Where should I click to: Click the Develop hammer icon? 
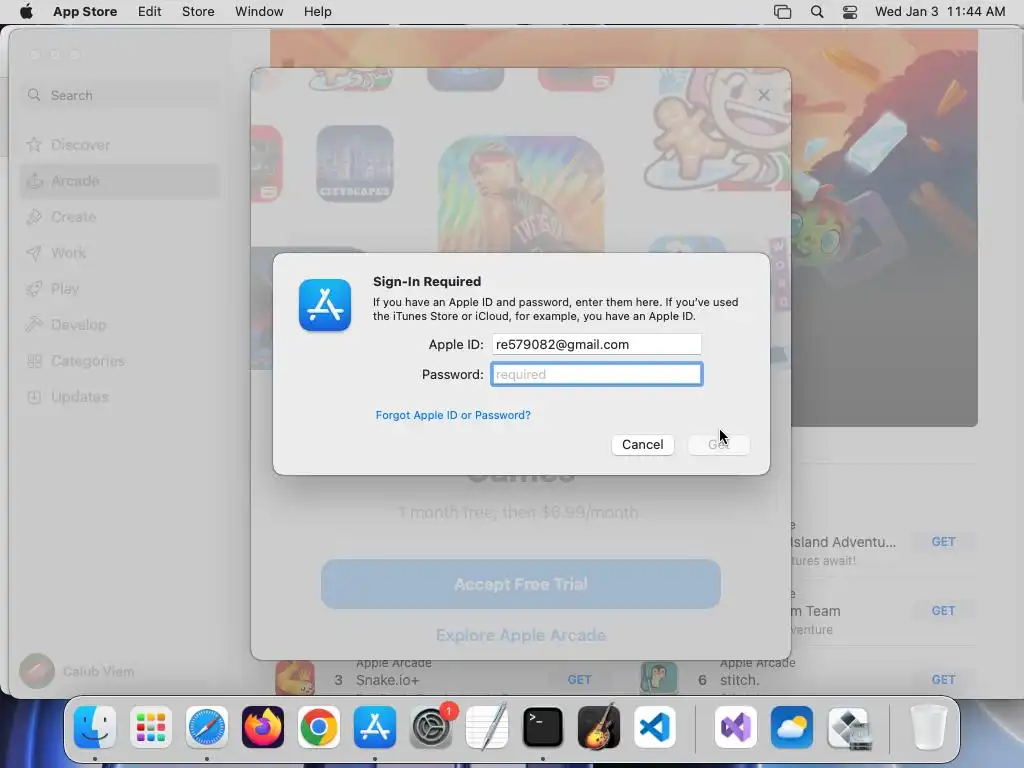click(34, 325)
